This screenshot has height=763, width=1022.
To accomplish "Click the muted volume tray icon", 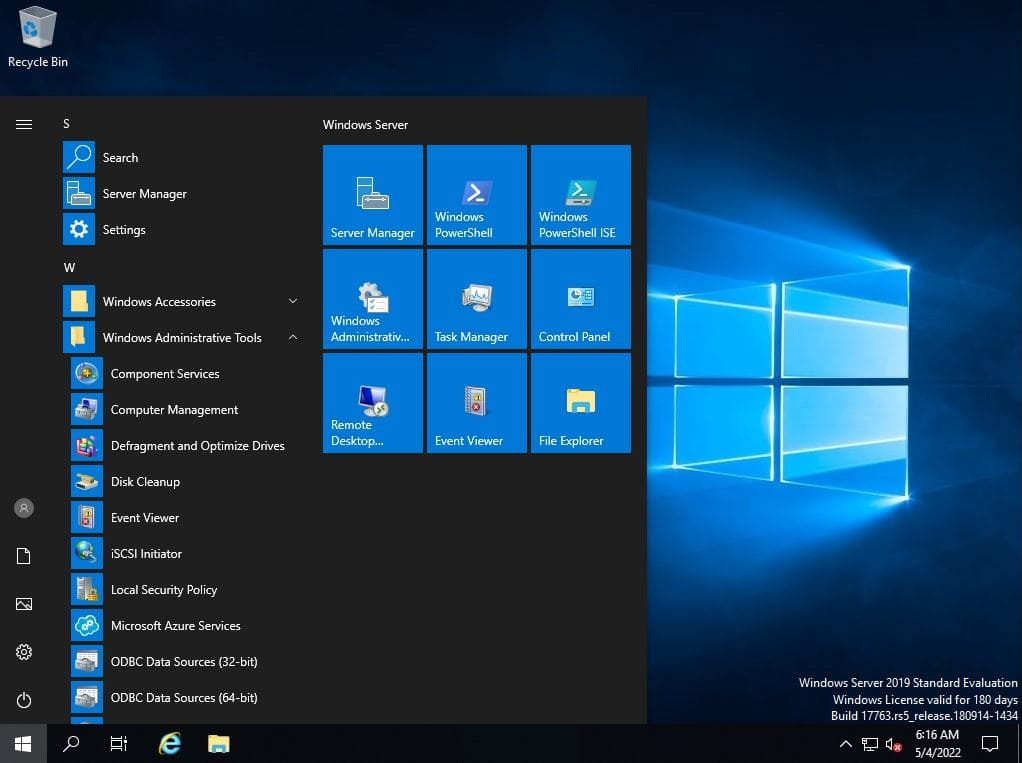I will [894, 743].
